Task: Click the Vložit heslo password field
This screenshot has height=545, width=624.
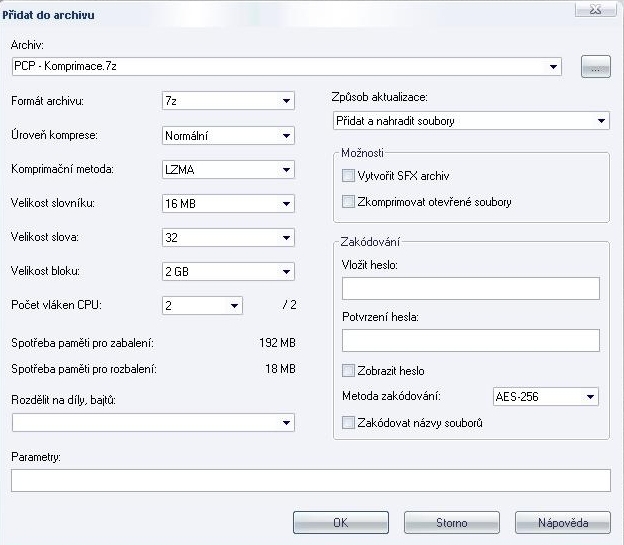Action: click(471, 289)
